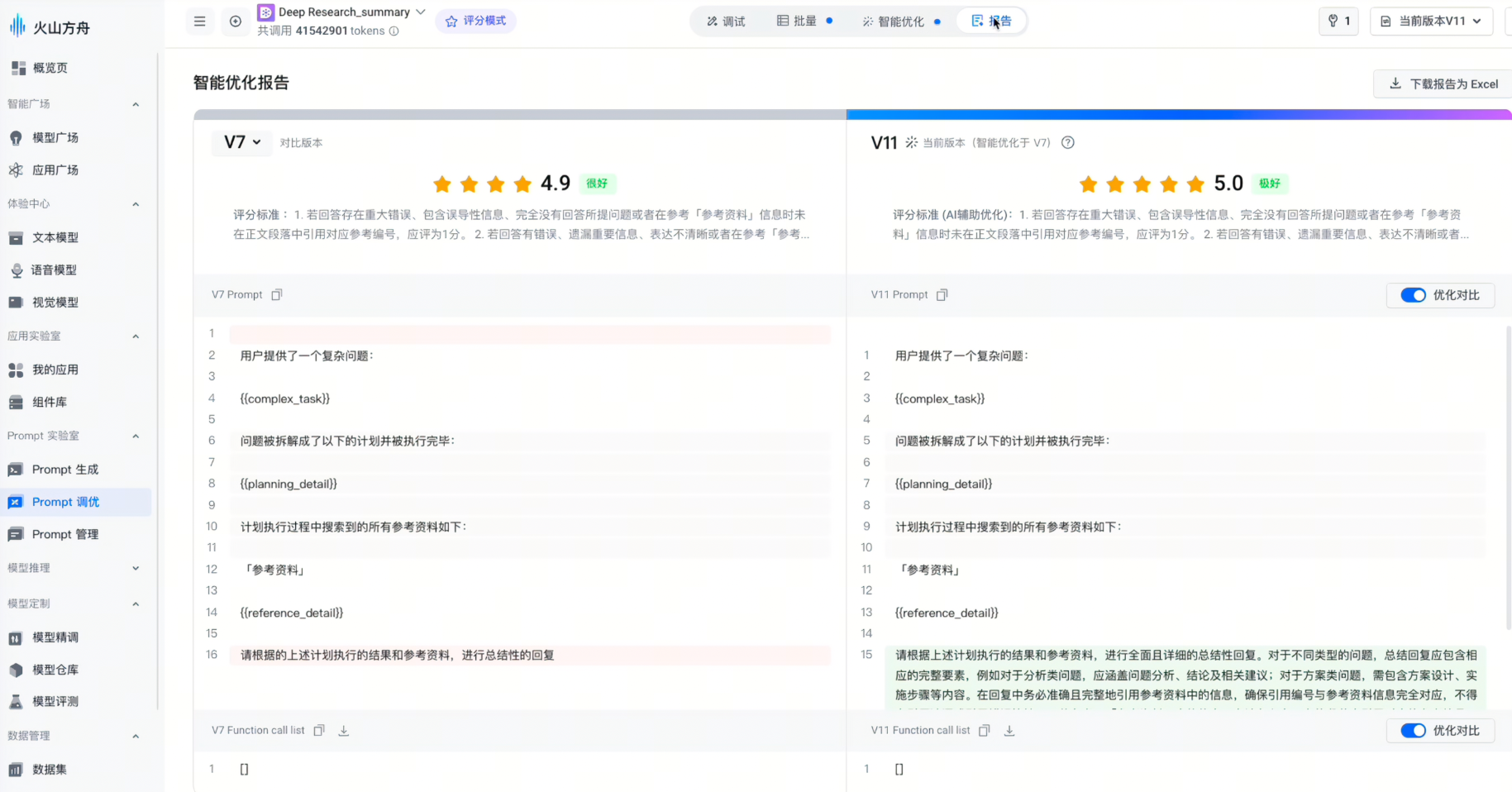
Task: Copy the V7 Function call list
Action: [x=319, y=730]
